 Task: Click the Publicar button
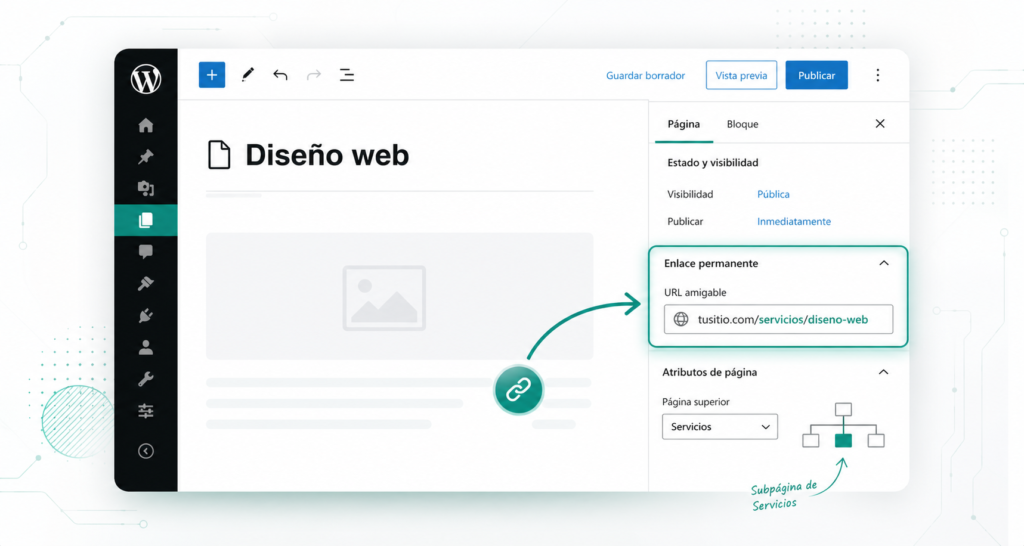[816, 75]
